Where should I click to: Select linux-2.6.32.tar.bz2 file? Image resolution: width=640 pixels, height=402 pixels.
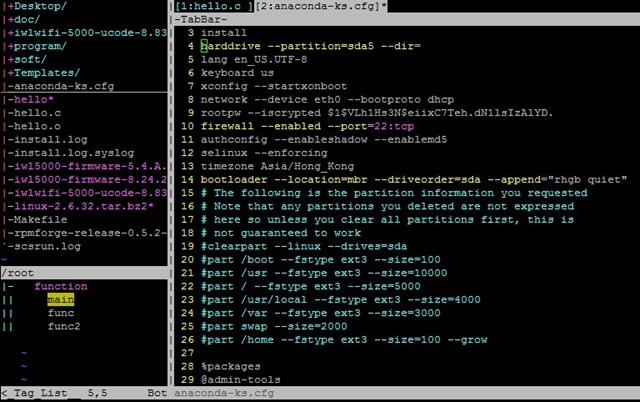point(80,207)
